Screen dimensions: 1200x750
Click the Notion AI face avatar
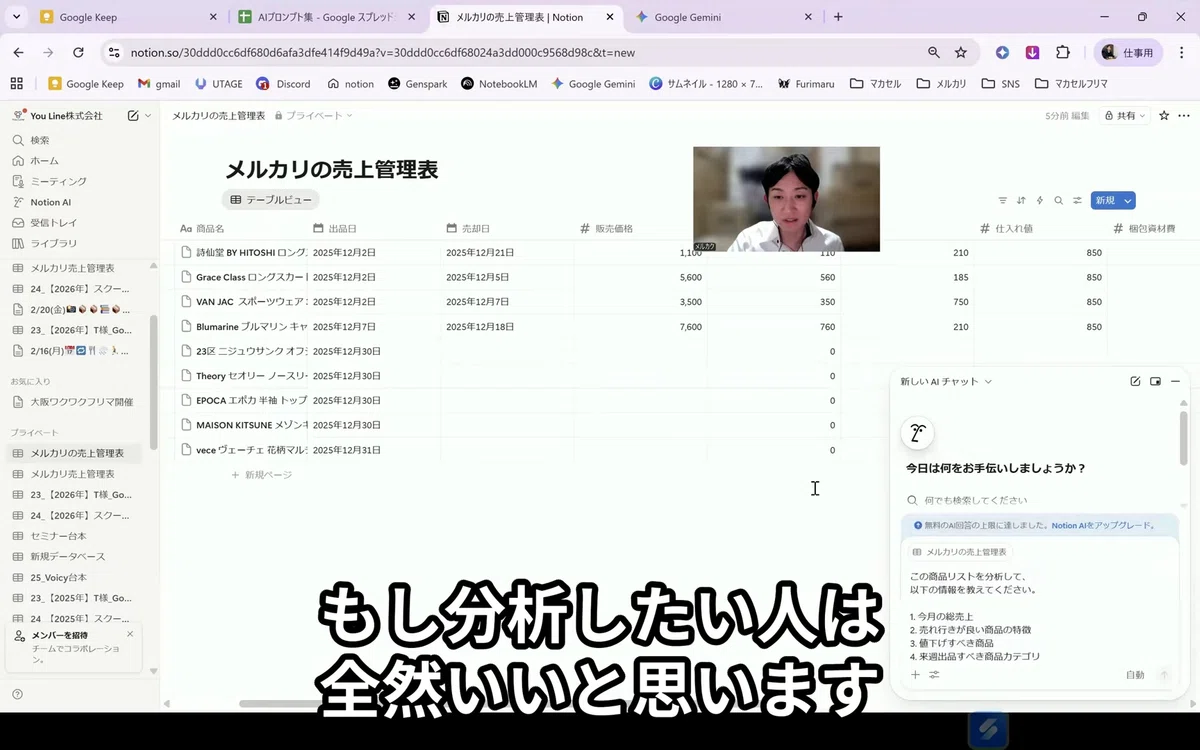[917, 433]
